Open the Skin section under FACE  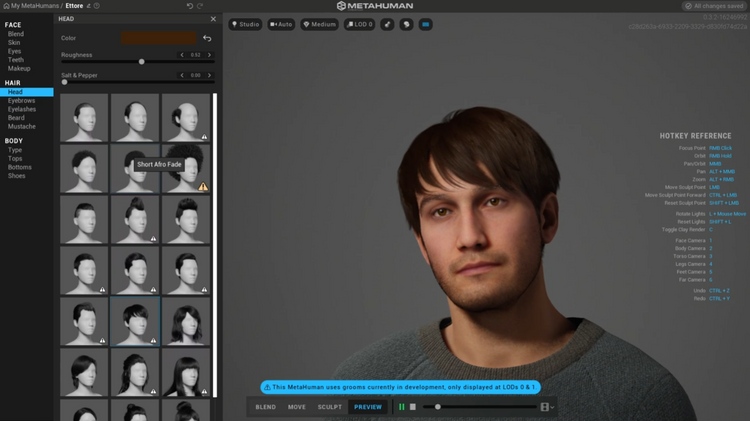14,43
